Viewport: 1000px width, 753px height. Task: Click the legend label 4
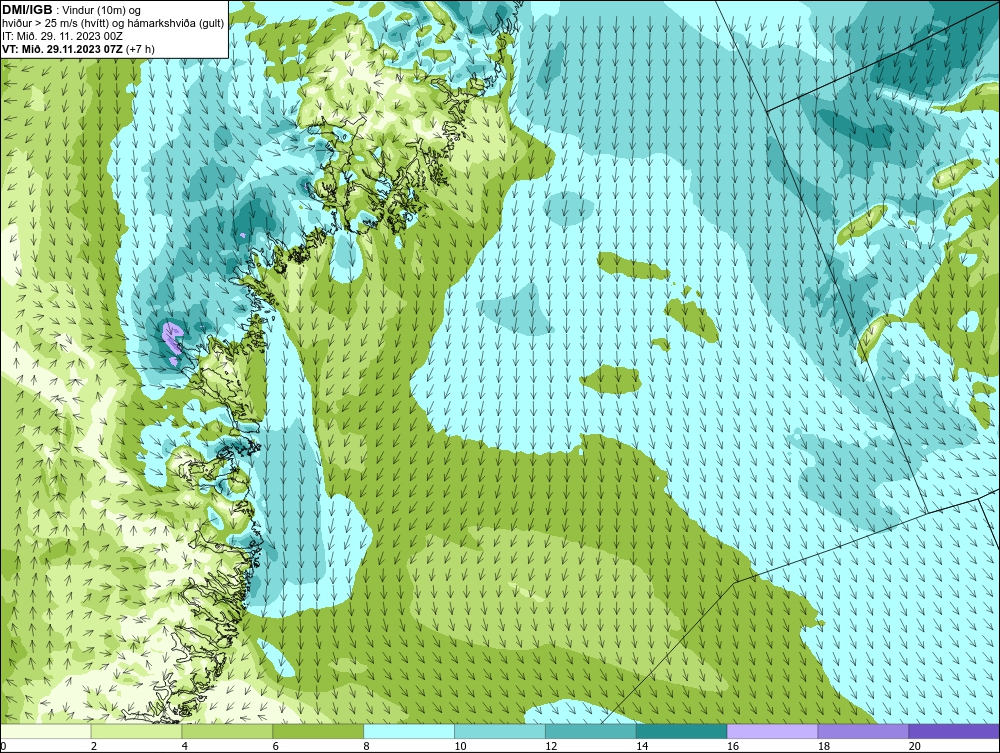pyautogui.click(x=184, y=746)
